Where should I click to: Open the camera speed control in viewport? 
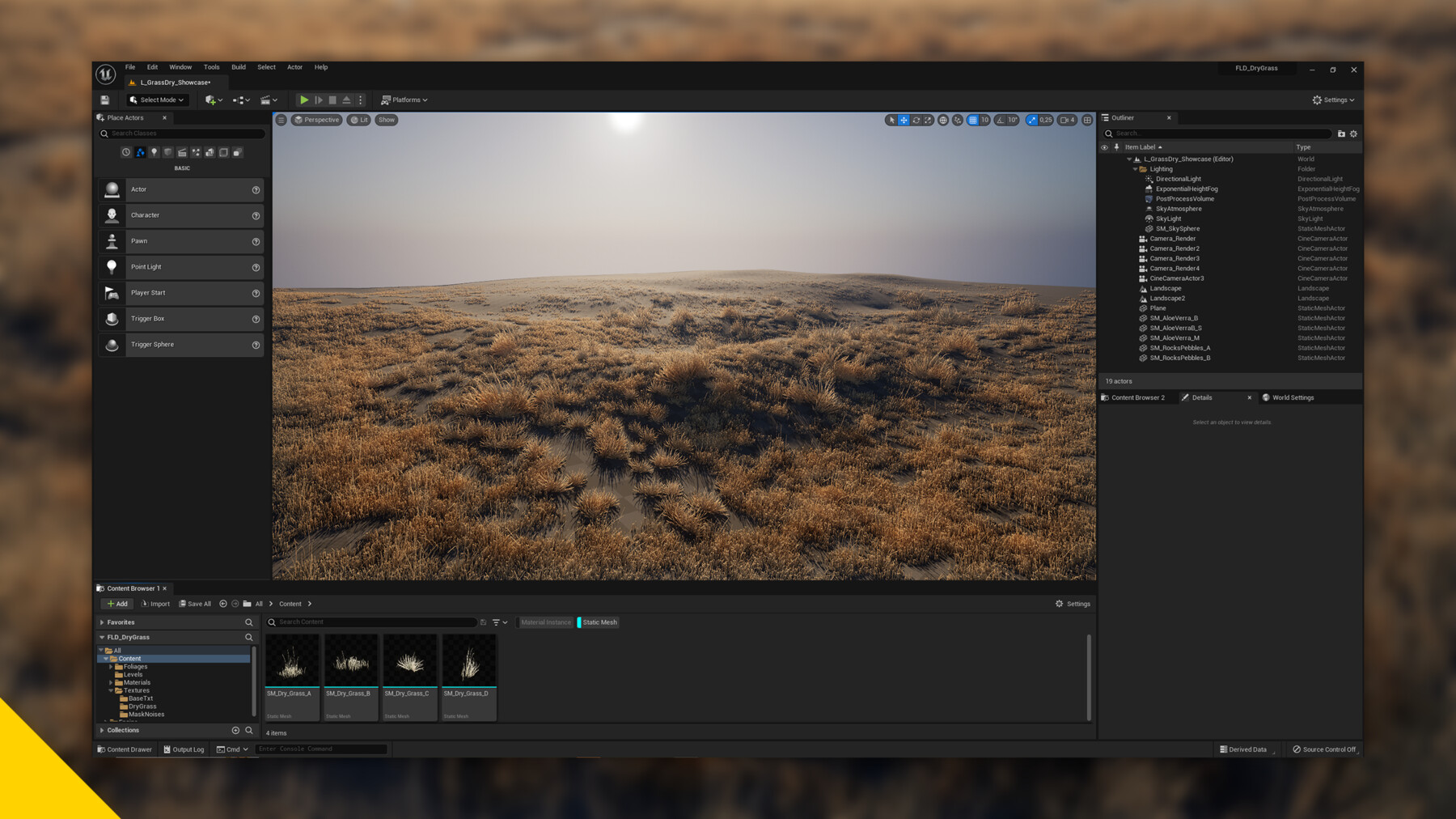click(1065, 120)
